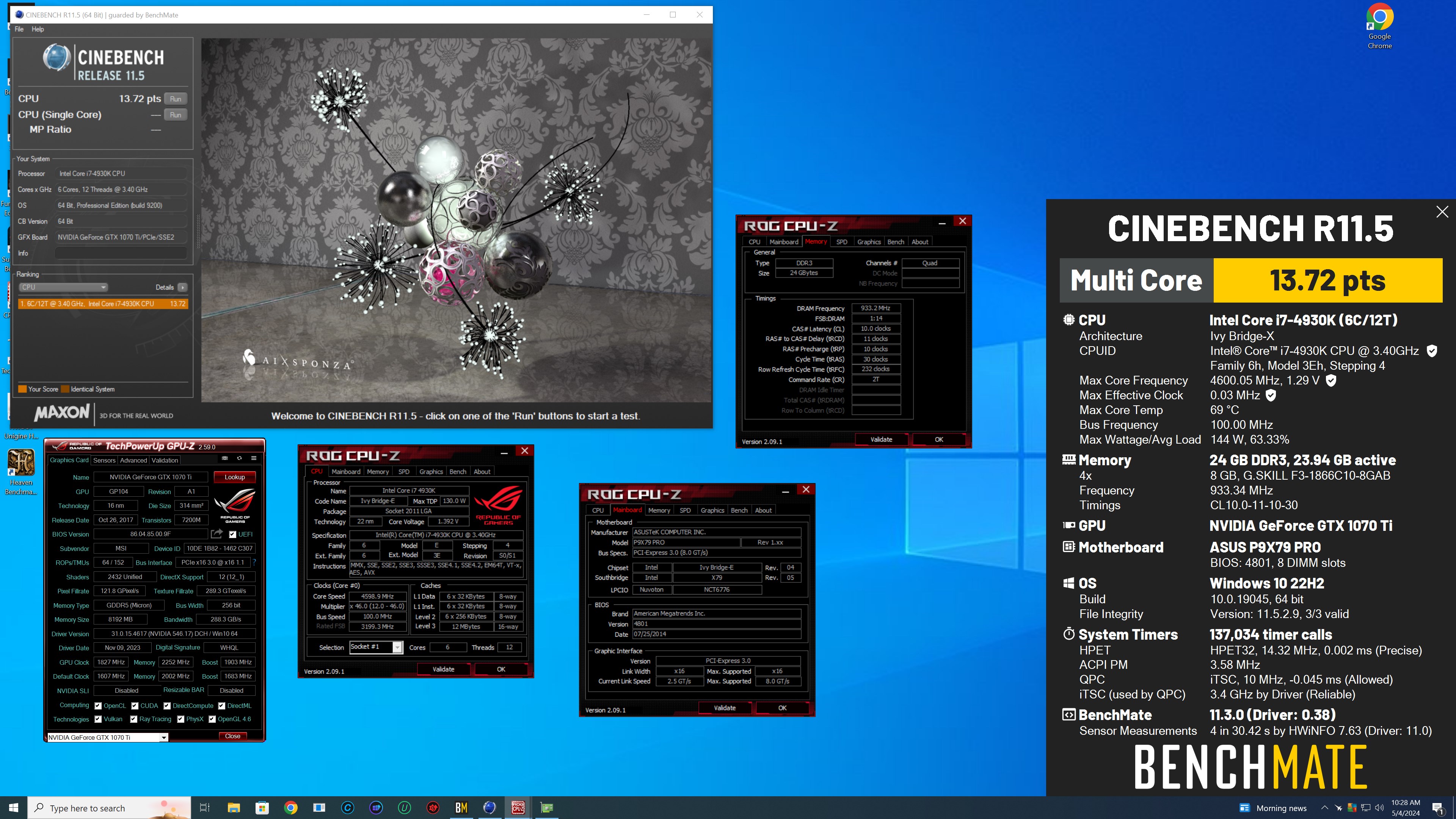Image resolution: width=1456 pixels, height=819 pixels.
Task: Toggle the PhysX checkbox
Action: pyautogui.click(x=181, y=719)
